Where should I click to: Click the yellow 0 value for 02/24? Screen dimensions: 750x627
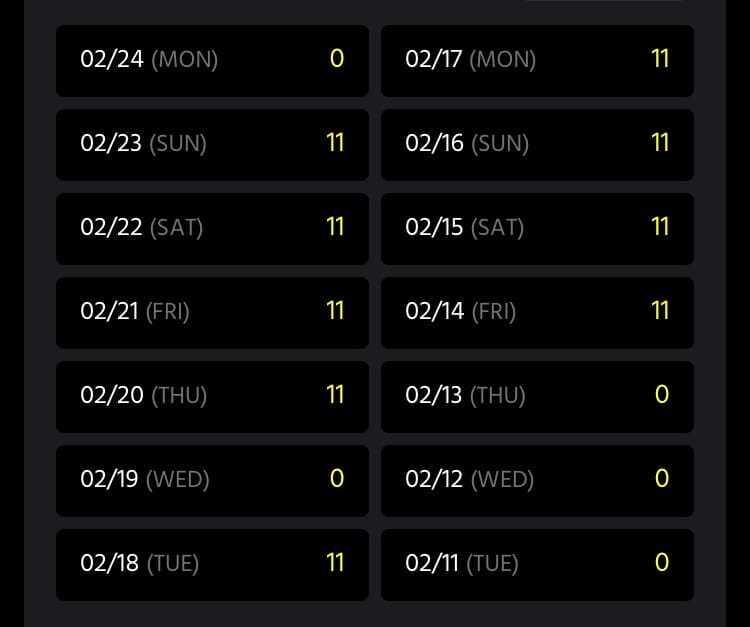coord(337,59)
